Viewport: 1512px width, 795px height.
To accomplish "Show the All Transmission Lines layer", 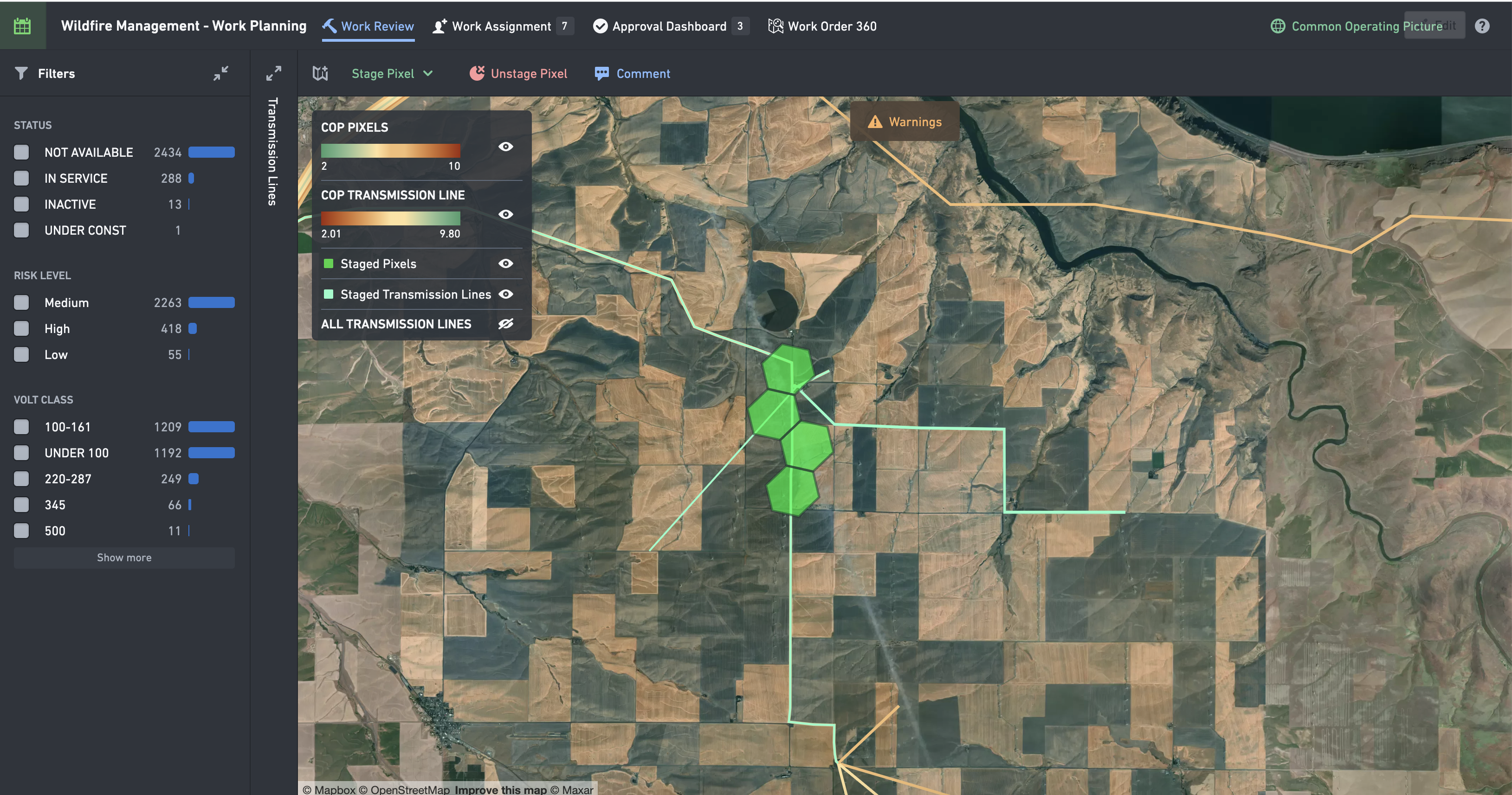I will pyautogui.click(x=505, y=324).
